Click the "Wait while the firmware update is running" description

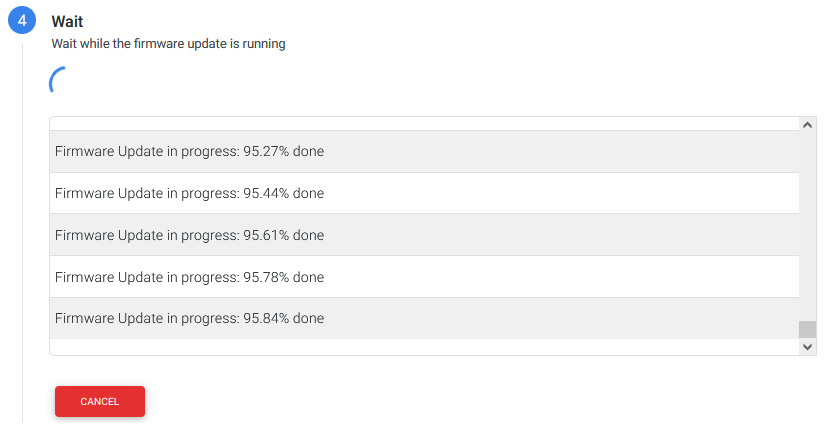168,44
